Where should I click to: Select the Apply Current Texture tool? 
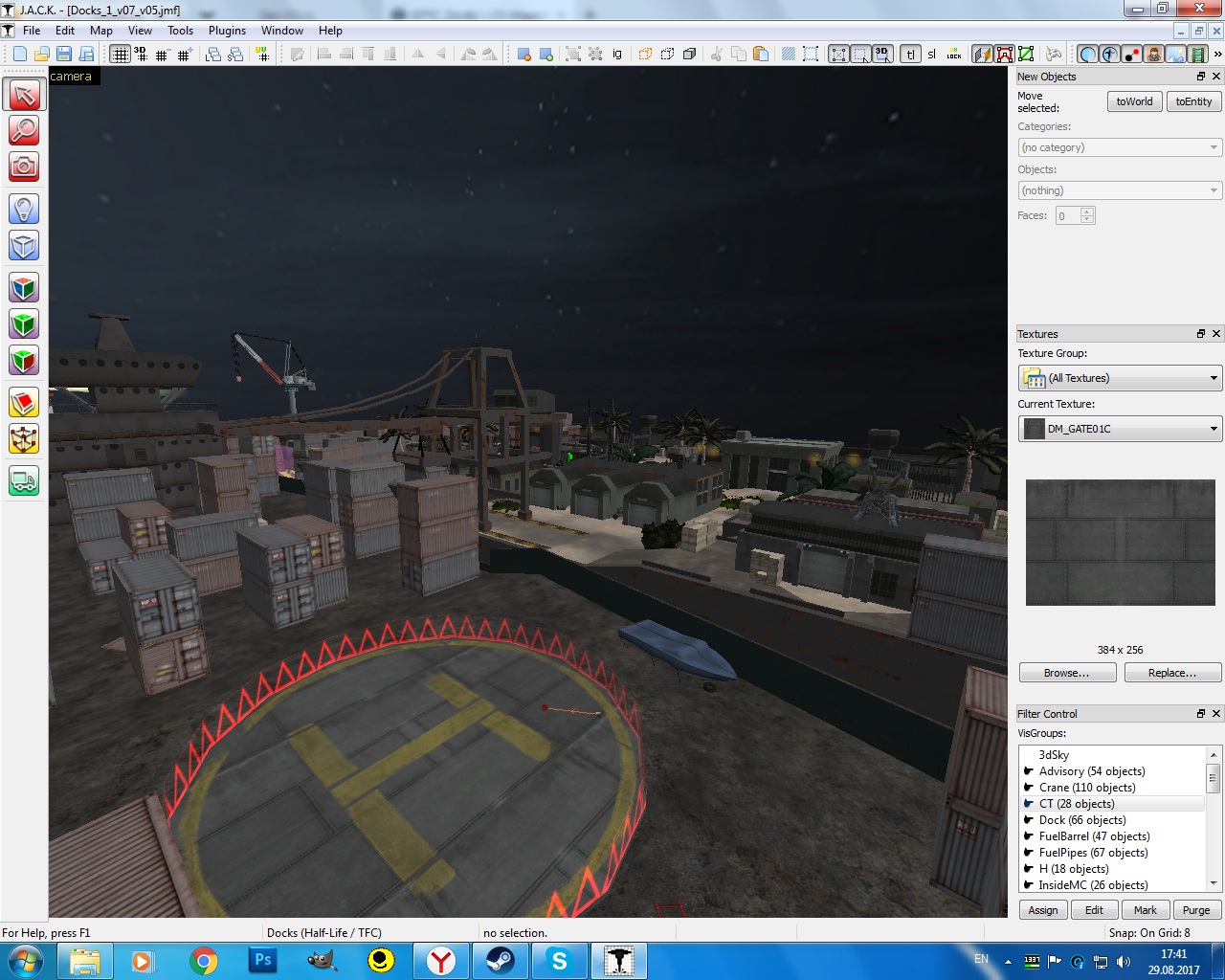click(x=24, y=323)
